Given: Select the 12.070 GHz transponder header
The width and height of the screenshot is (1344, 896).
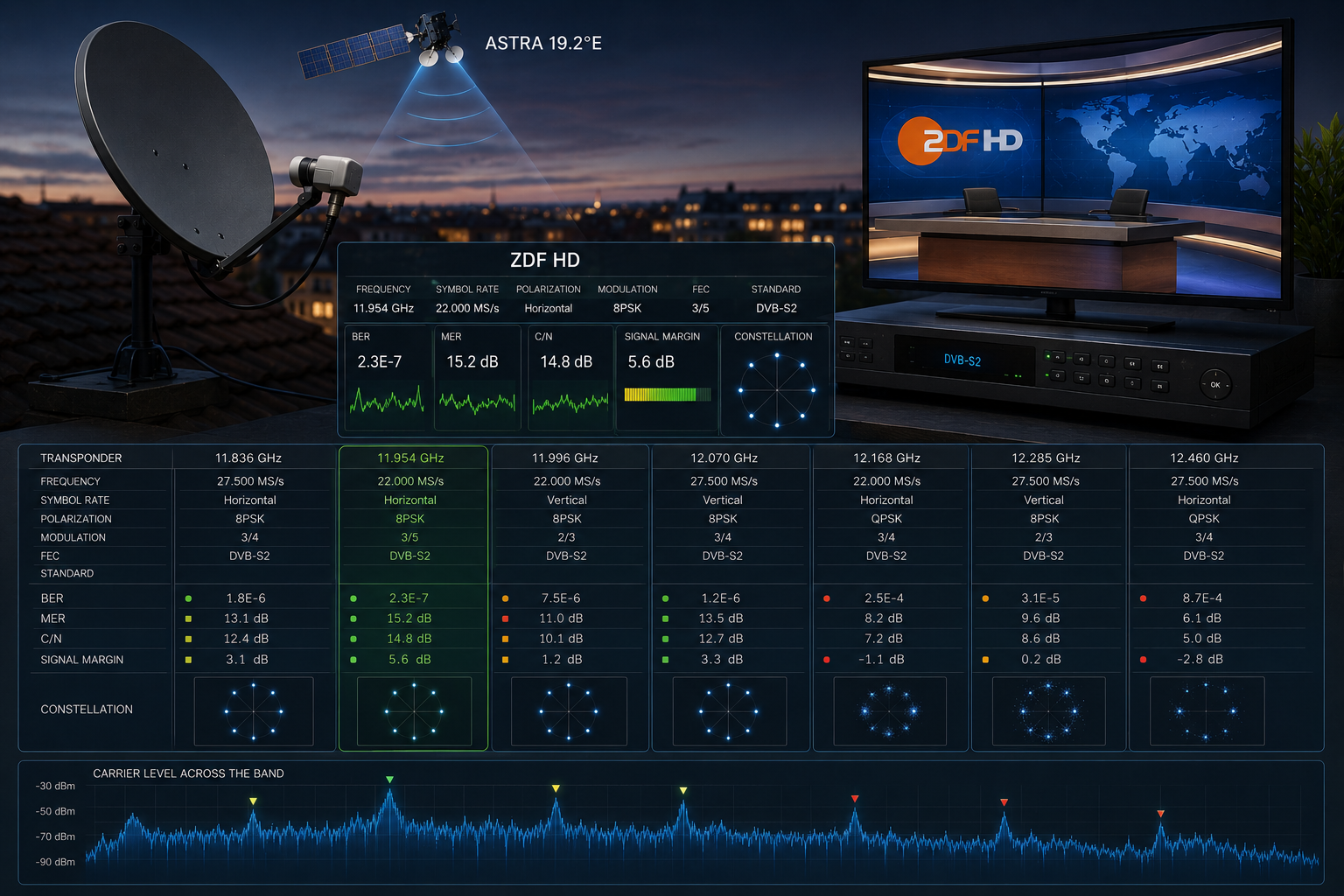Looking at the screenshot, I should (x=724, y=458).
